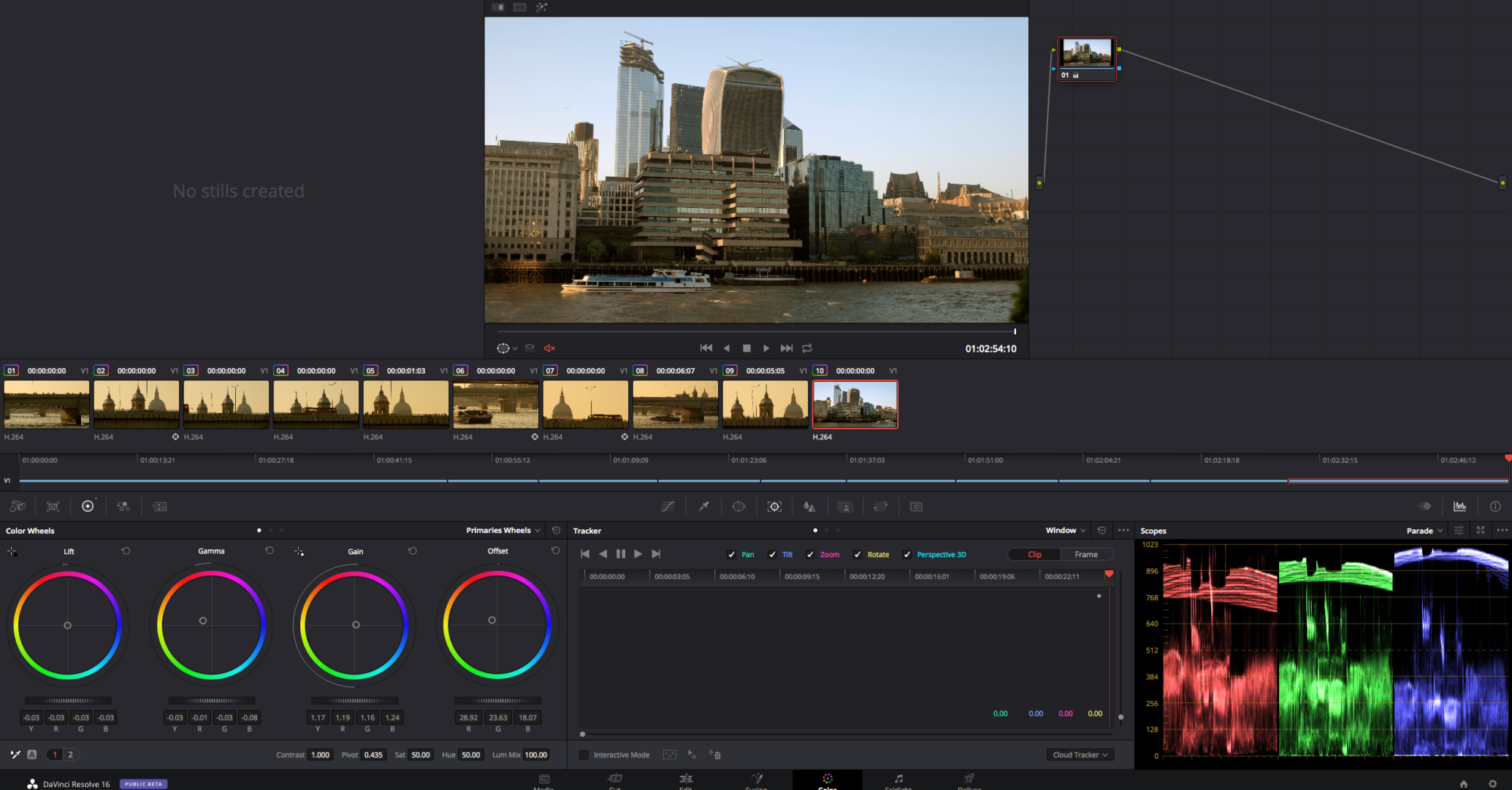Open project settings gear
Image resolution: width=1512 pixels, height=790 pixels.
point(1492,784)
